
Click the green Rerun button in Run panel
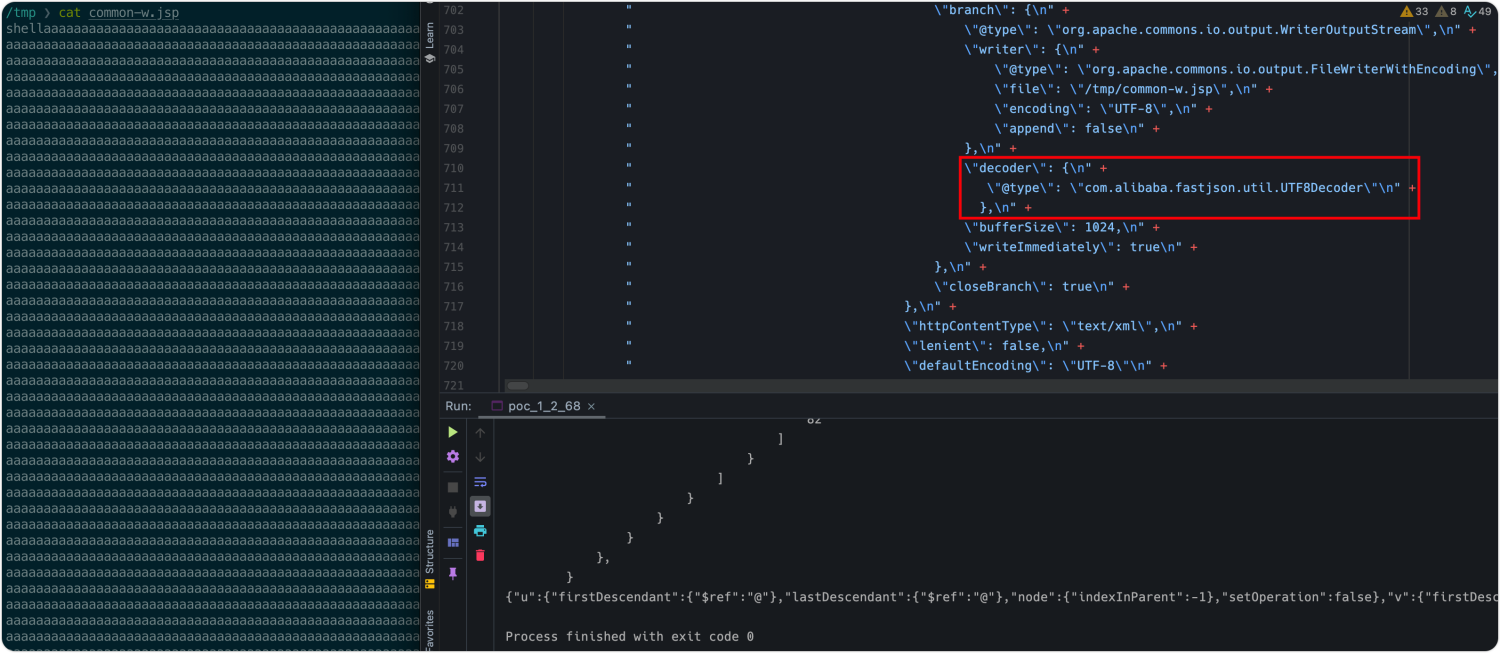pyautogui.click(x=453, y=432)
